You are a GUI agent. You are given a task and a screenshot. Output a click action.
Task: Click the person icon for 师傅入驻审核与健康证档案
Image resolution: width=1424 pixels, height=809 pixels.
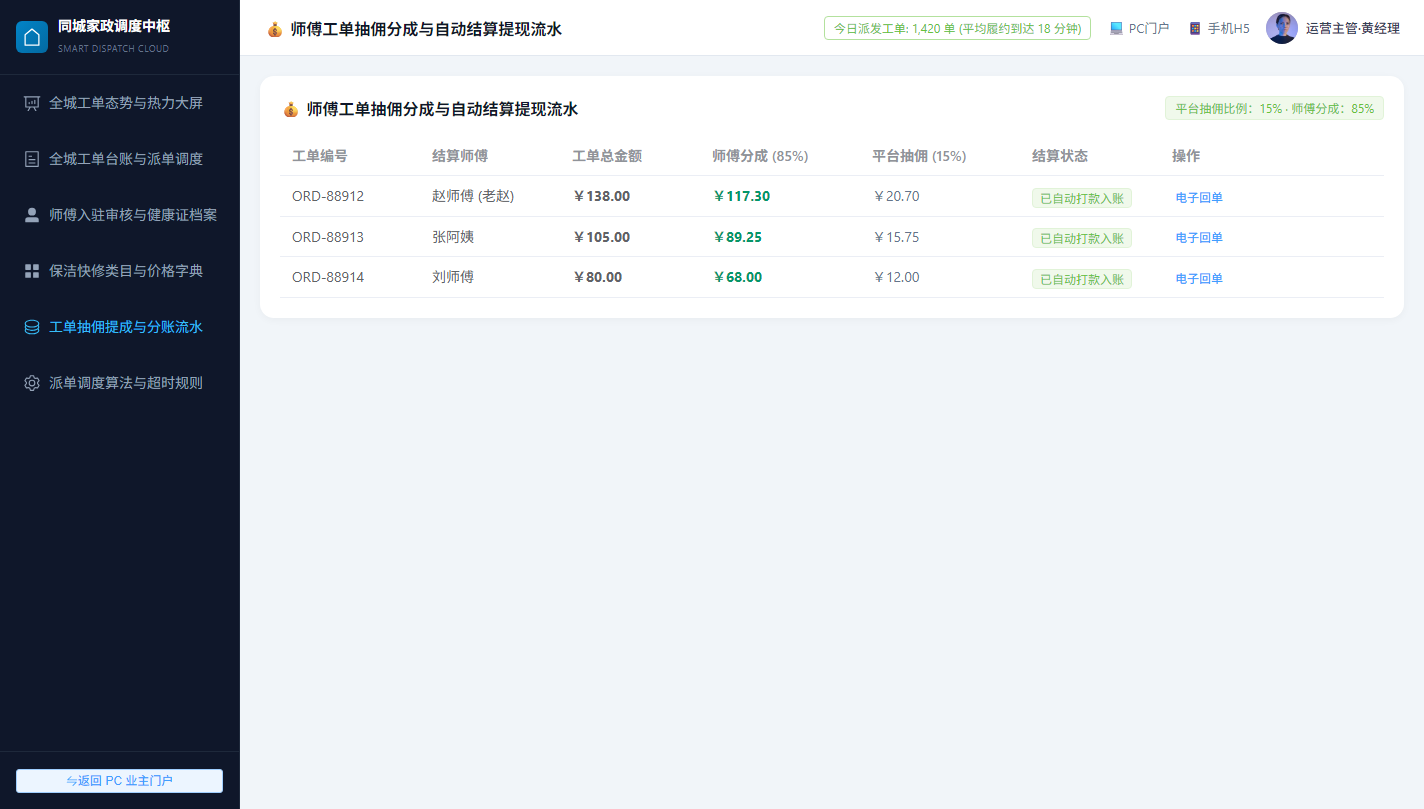32,215
